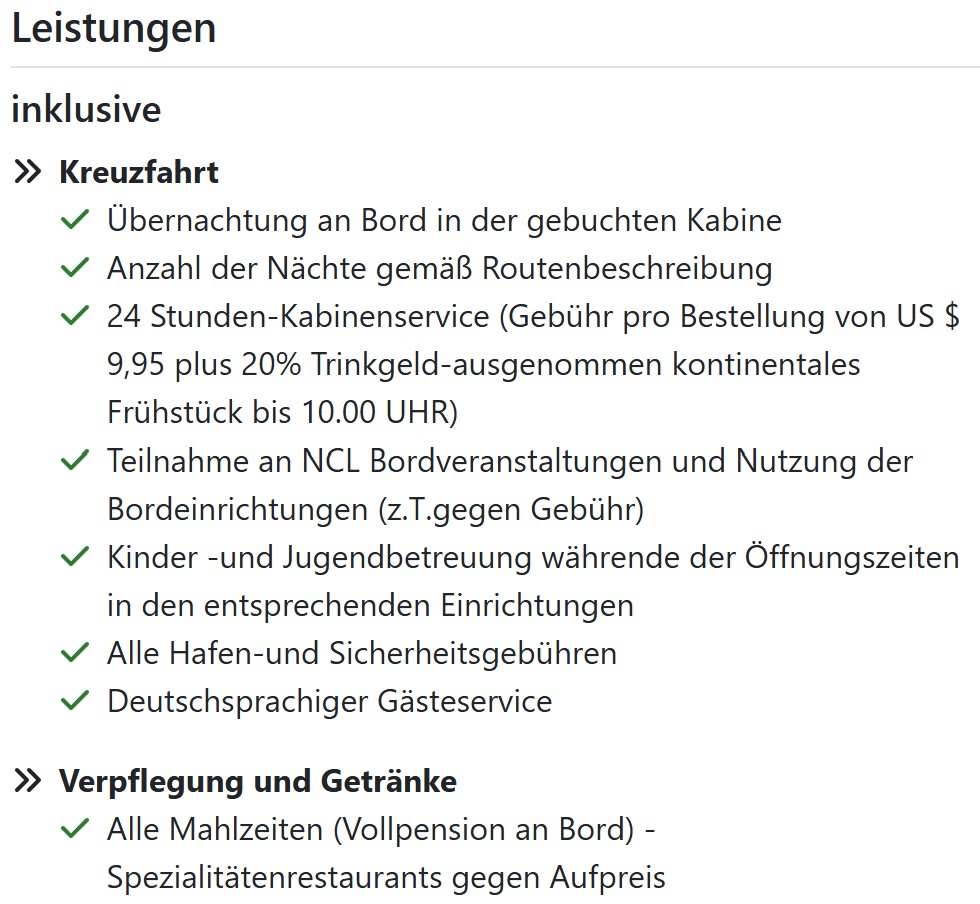Click the checkmark next to Übernachtung an Bord
The height and width of the screenshot is (904, 980).
tap(75, 219)
